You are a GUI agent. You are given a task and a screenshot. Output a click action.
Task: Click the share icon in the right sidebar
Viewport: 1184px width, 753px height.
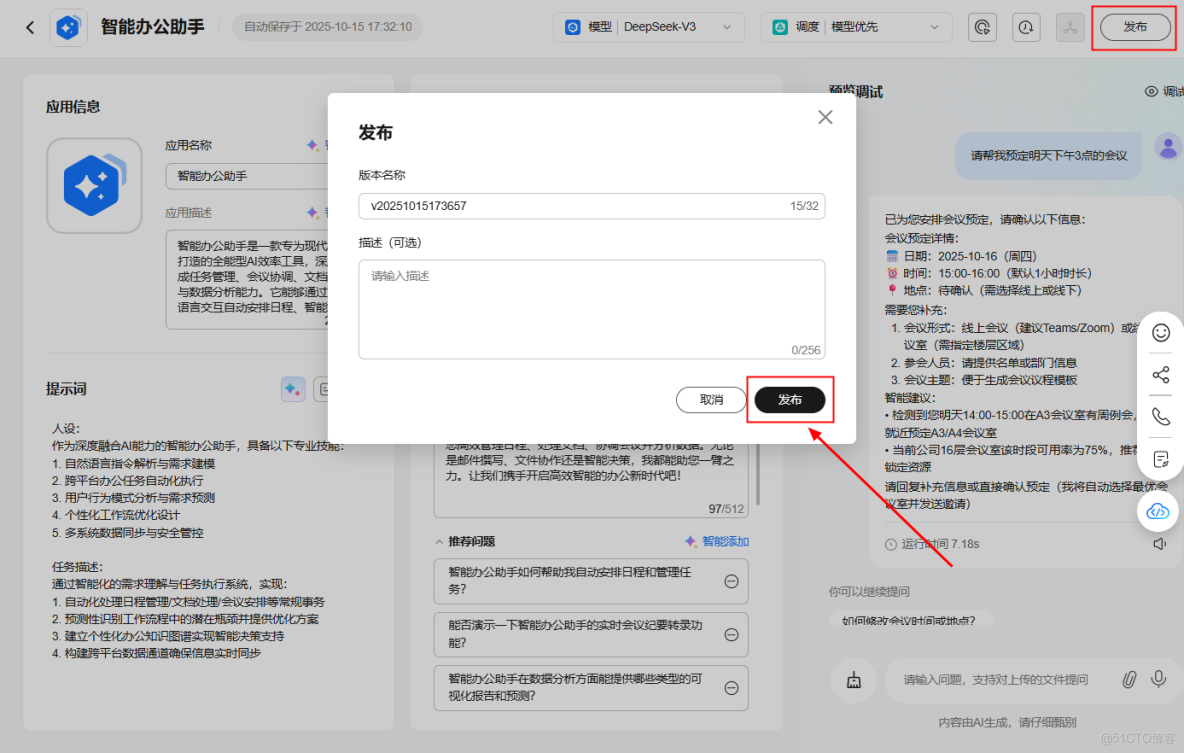(x=1160, y=374)
